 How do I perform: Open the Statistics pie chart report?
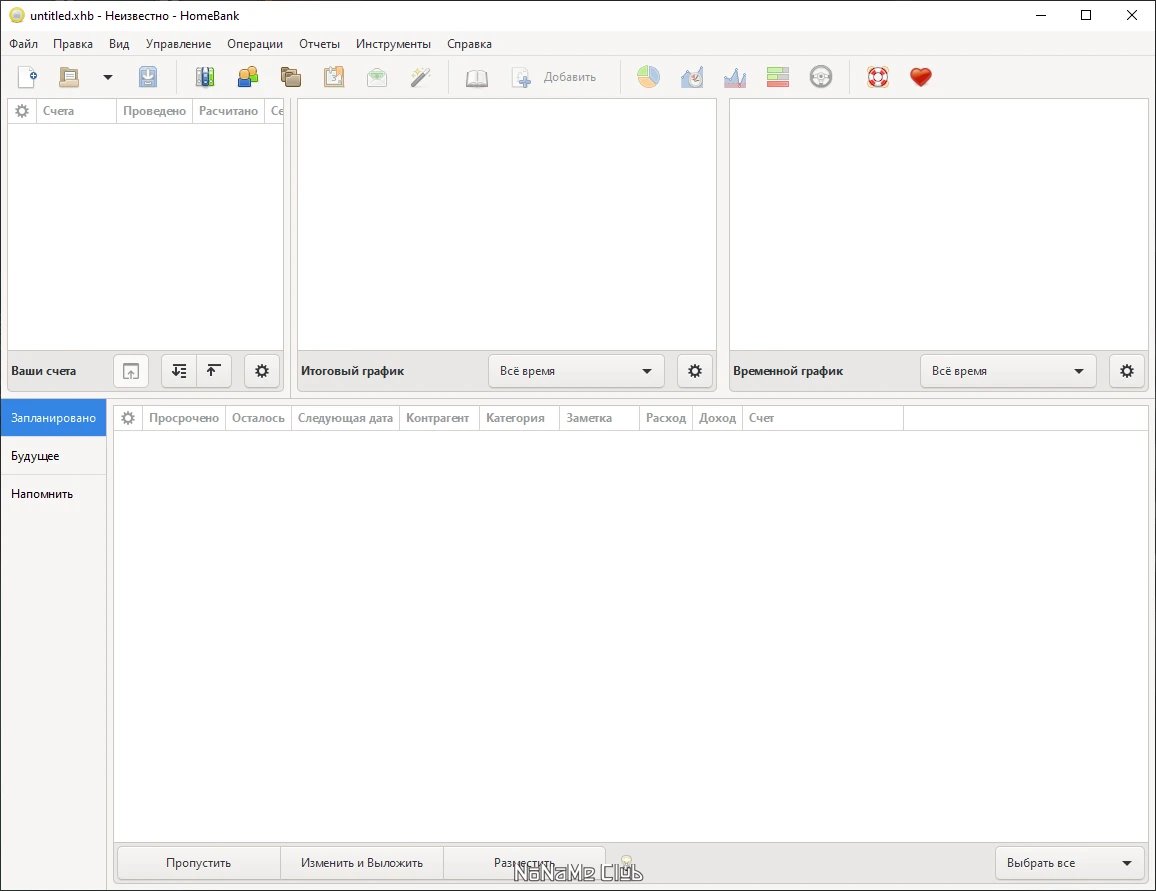(649, 77)
